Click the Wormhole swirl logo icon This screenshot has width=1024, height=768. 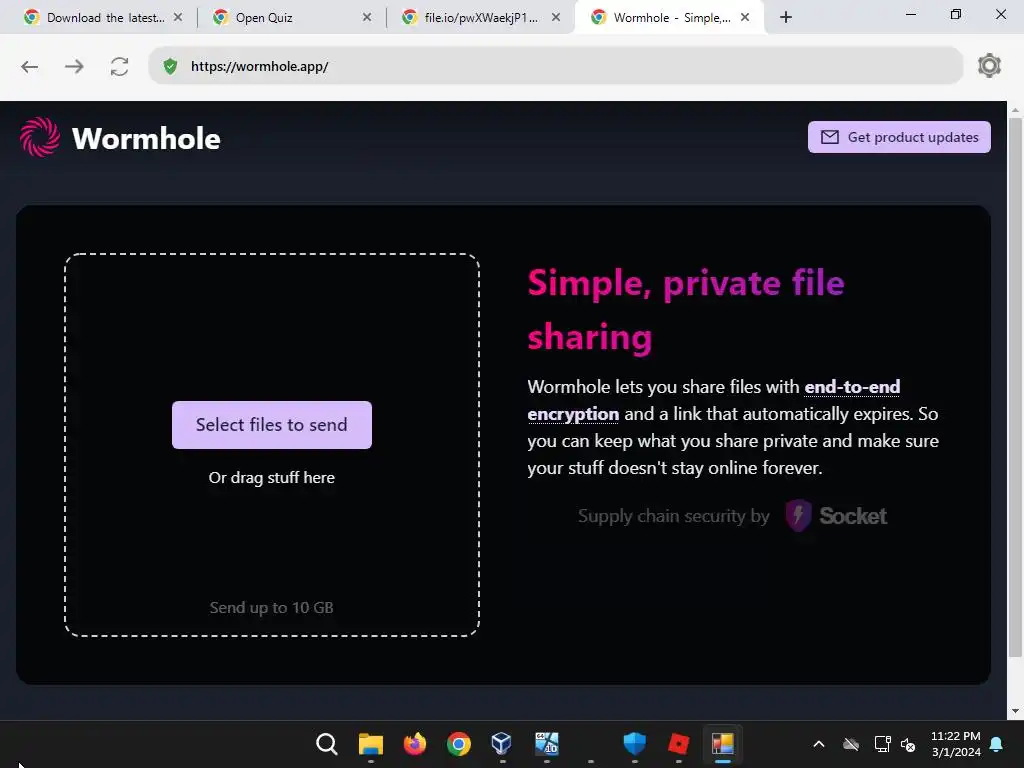point(40,137)
